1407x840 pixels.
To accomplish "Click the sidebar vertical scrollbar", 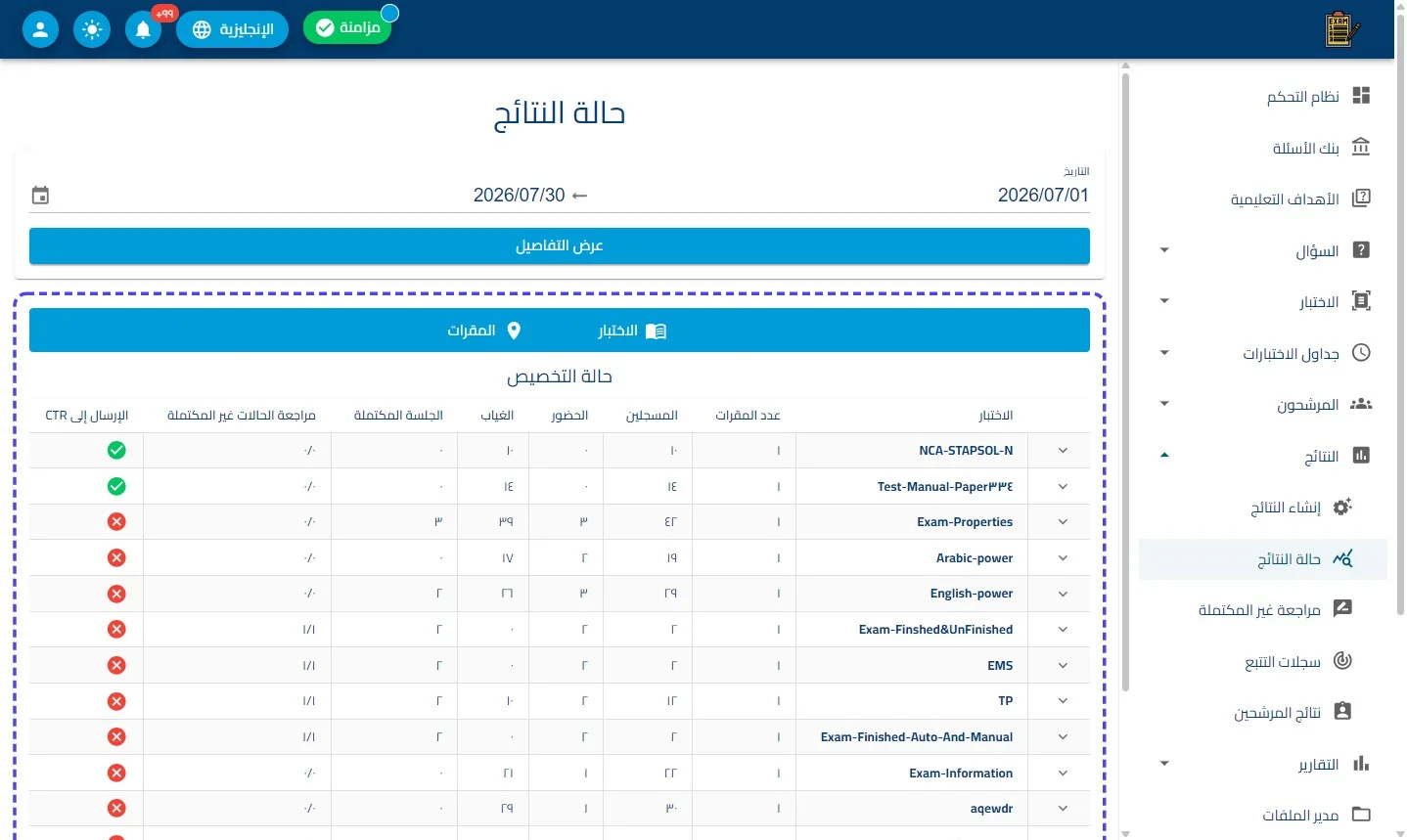I will 1125,381.
